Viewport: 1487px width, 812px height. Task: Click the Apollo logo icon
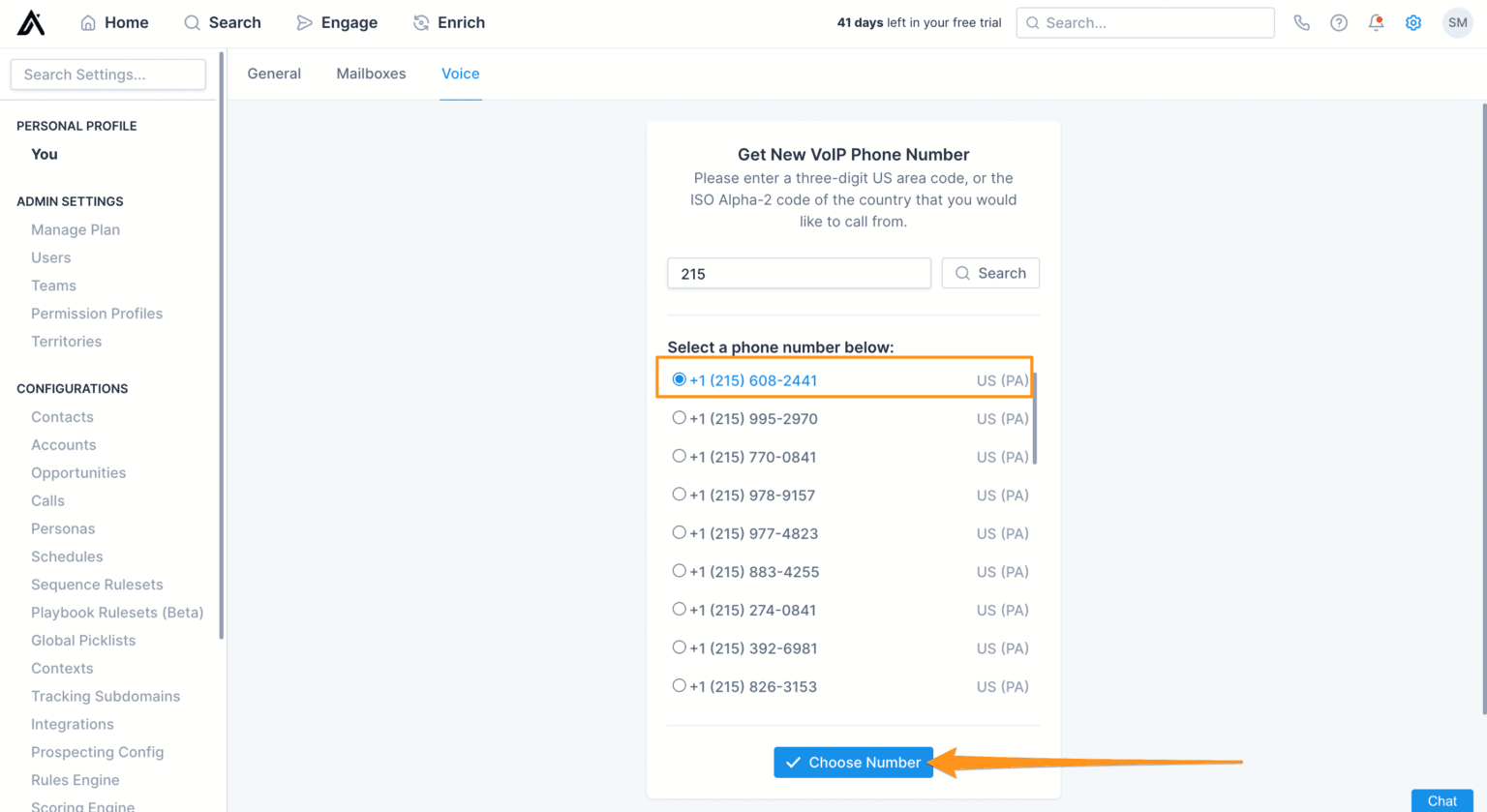[x=31, y=23]
